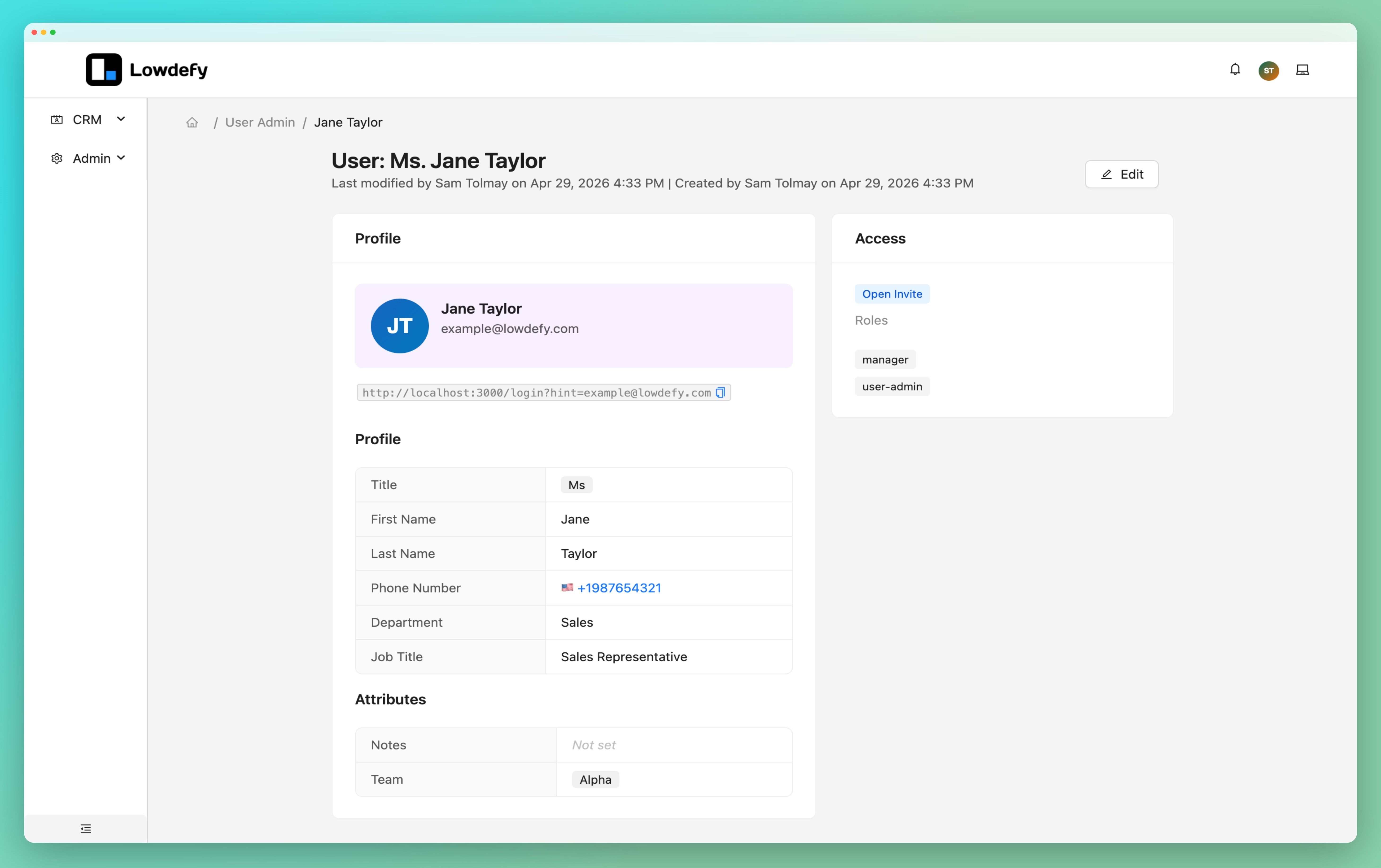Click the User: Ms. Jane Taylor heading
This screenshot has width=1381, height=868.
point(438,161)
